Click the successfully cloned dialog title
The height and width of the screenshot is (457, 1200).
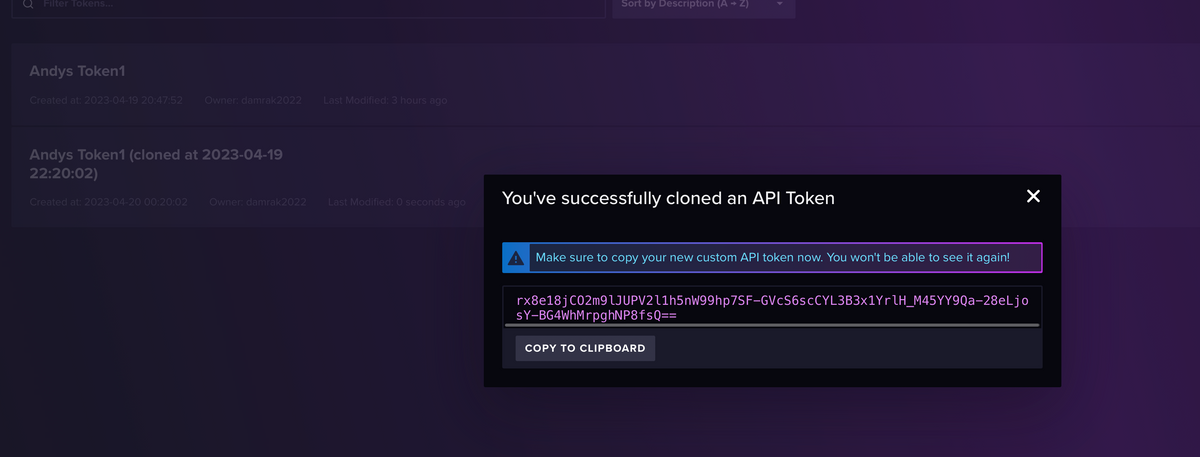(x=668, y=198)
